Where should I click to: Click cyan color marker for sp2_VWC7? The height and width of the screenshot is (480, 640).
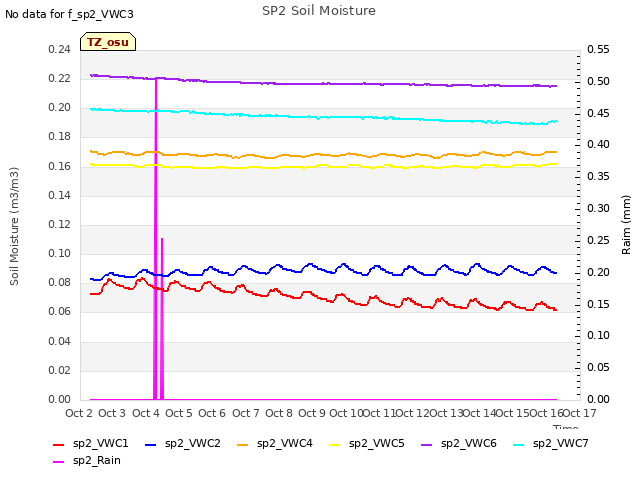click(x=518, y=444)
